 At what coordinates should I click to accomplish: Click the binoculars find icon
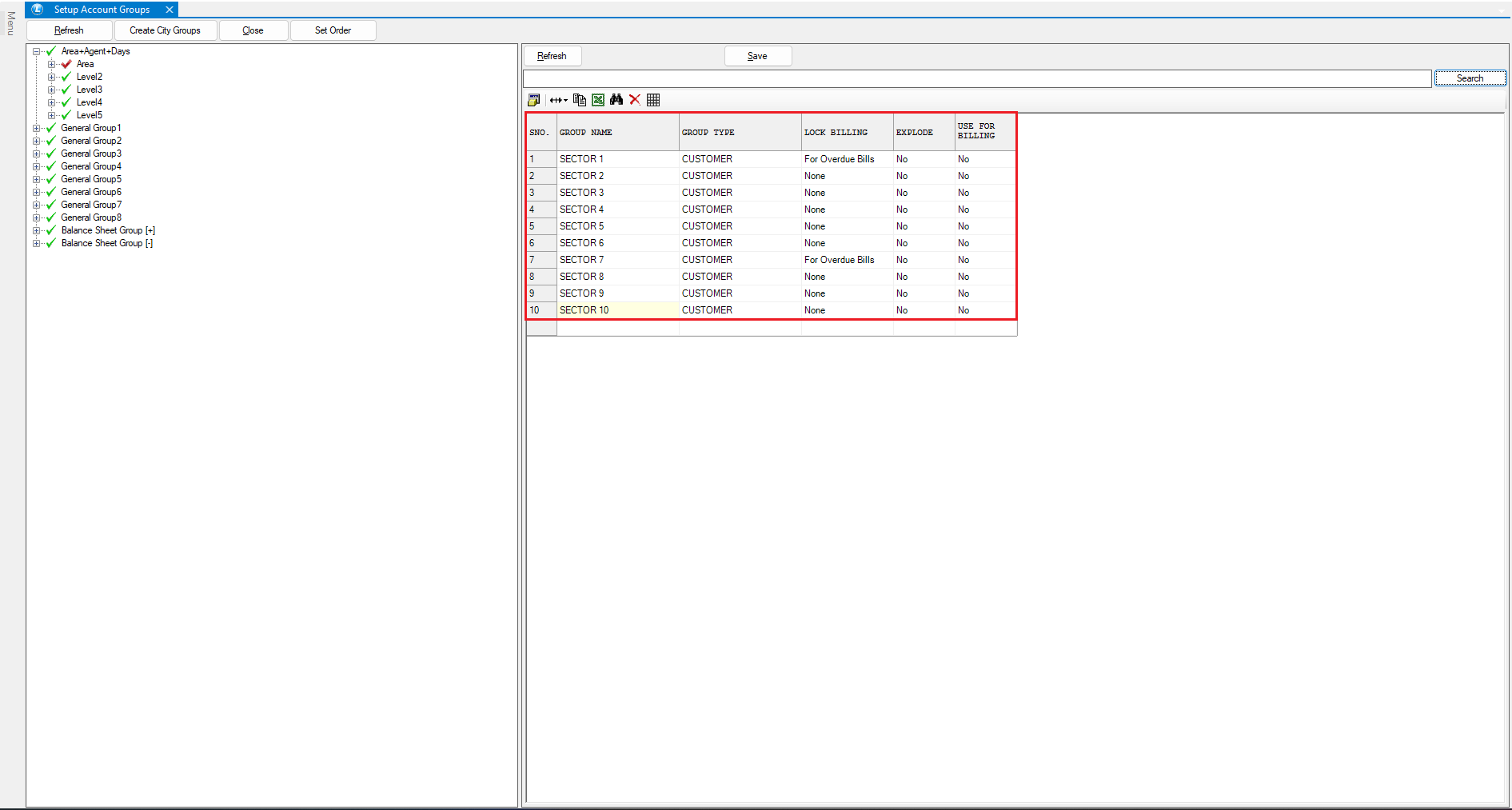(616, 100)
